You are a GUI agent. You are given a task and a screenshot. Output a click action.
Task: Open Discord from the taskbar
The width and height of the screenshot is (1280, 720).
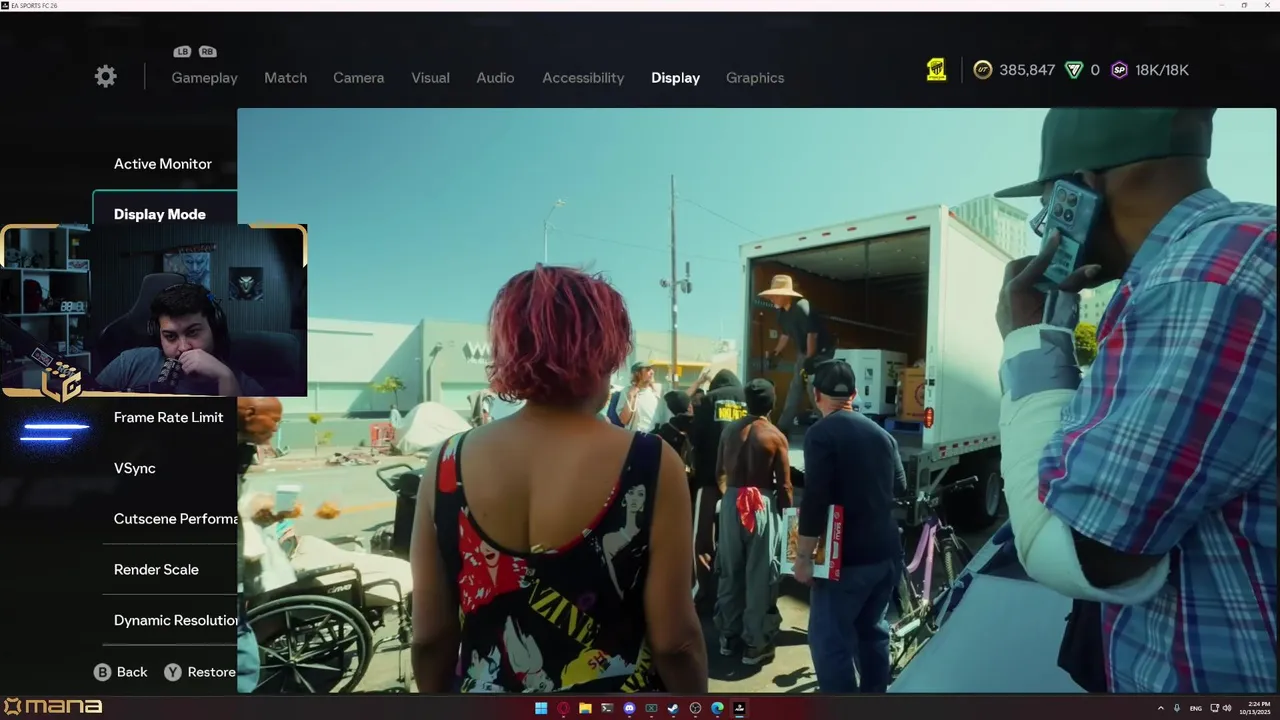coord(629,708)
